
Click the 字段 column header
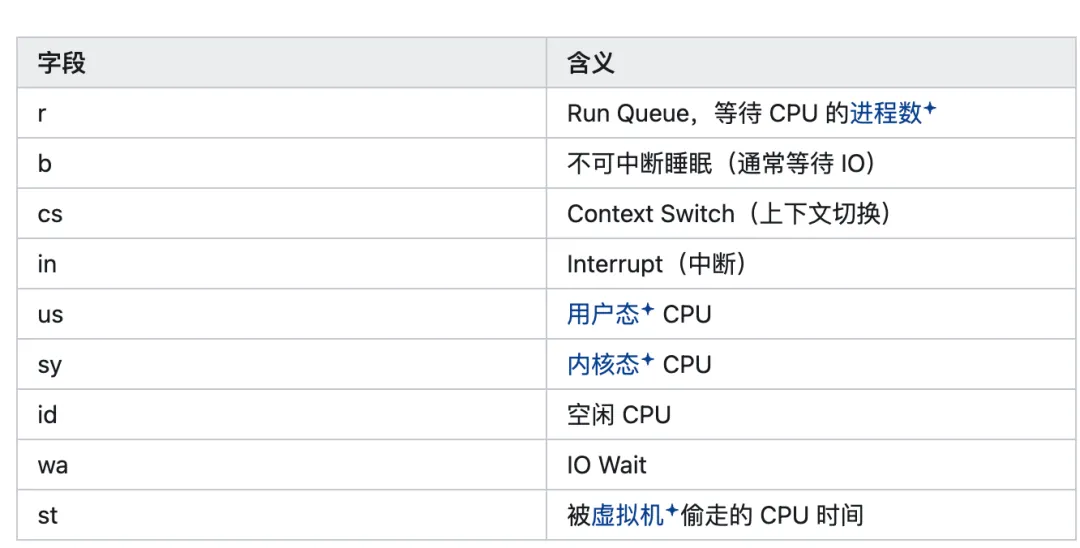[x=282, y=63]
